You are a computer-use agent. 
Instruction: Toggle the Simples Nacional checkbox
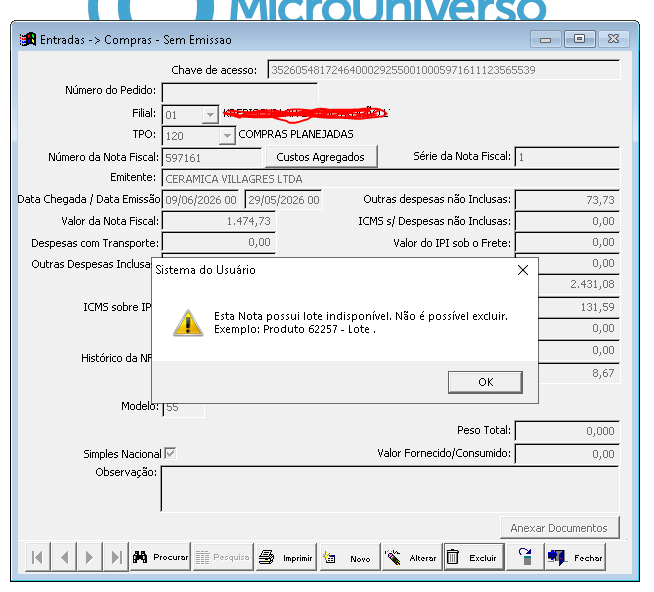pos(170,453)
